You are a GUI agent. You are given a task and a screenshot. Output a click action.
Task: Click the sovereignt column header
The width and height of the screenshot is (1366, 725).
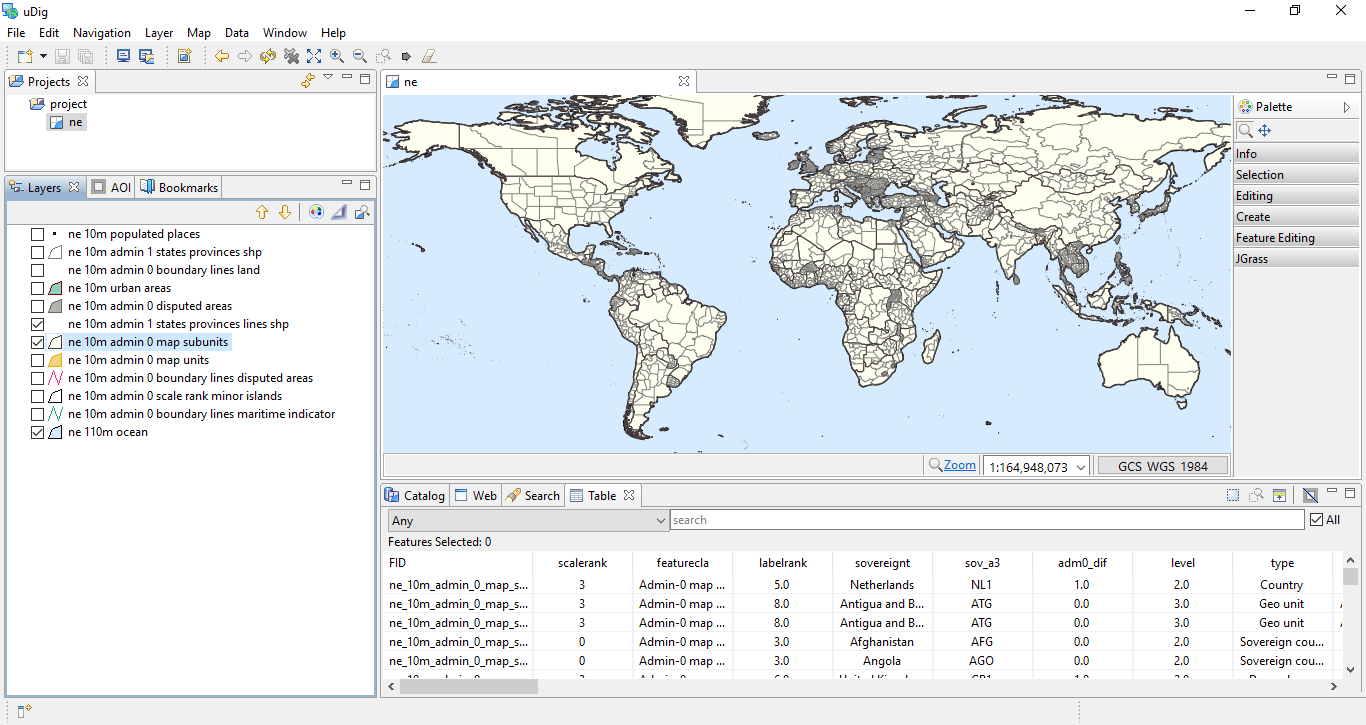click(x=883, y=563)
